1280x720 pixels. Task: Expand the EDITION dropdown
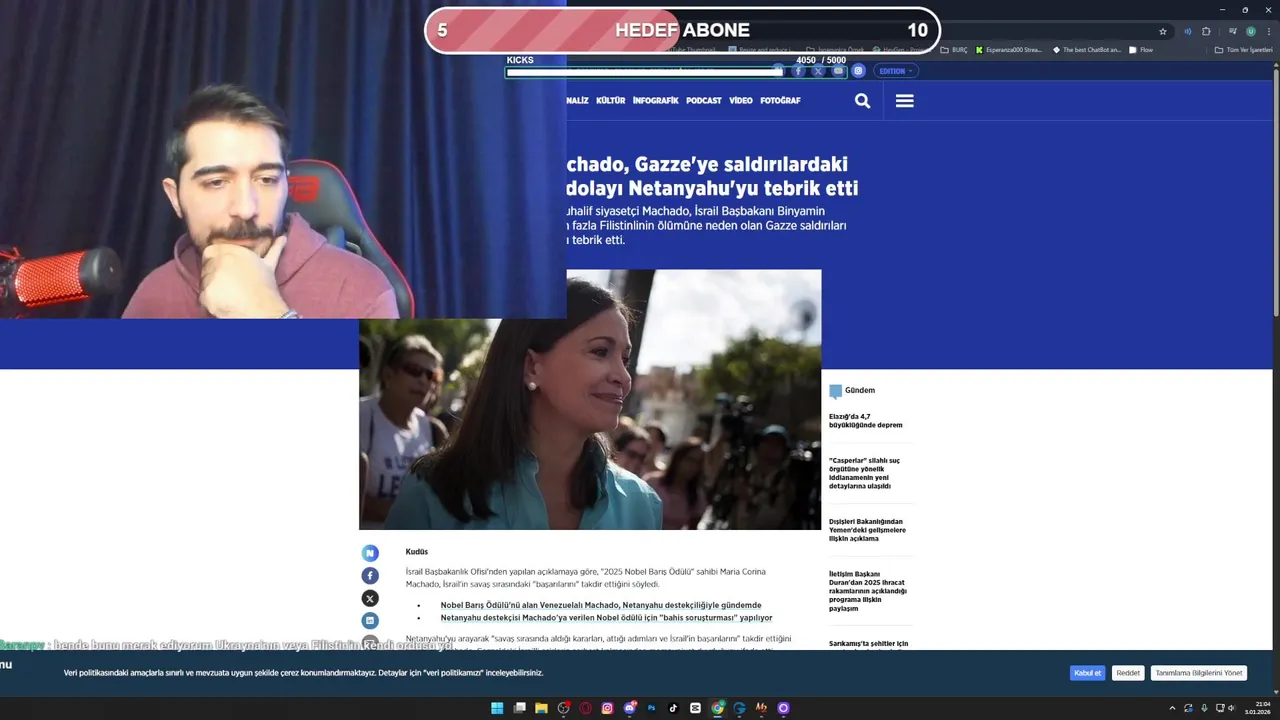tap(895, 71)
